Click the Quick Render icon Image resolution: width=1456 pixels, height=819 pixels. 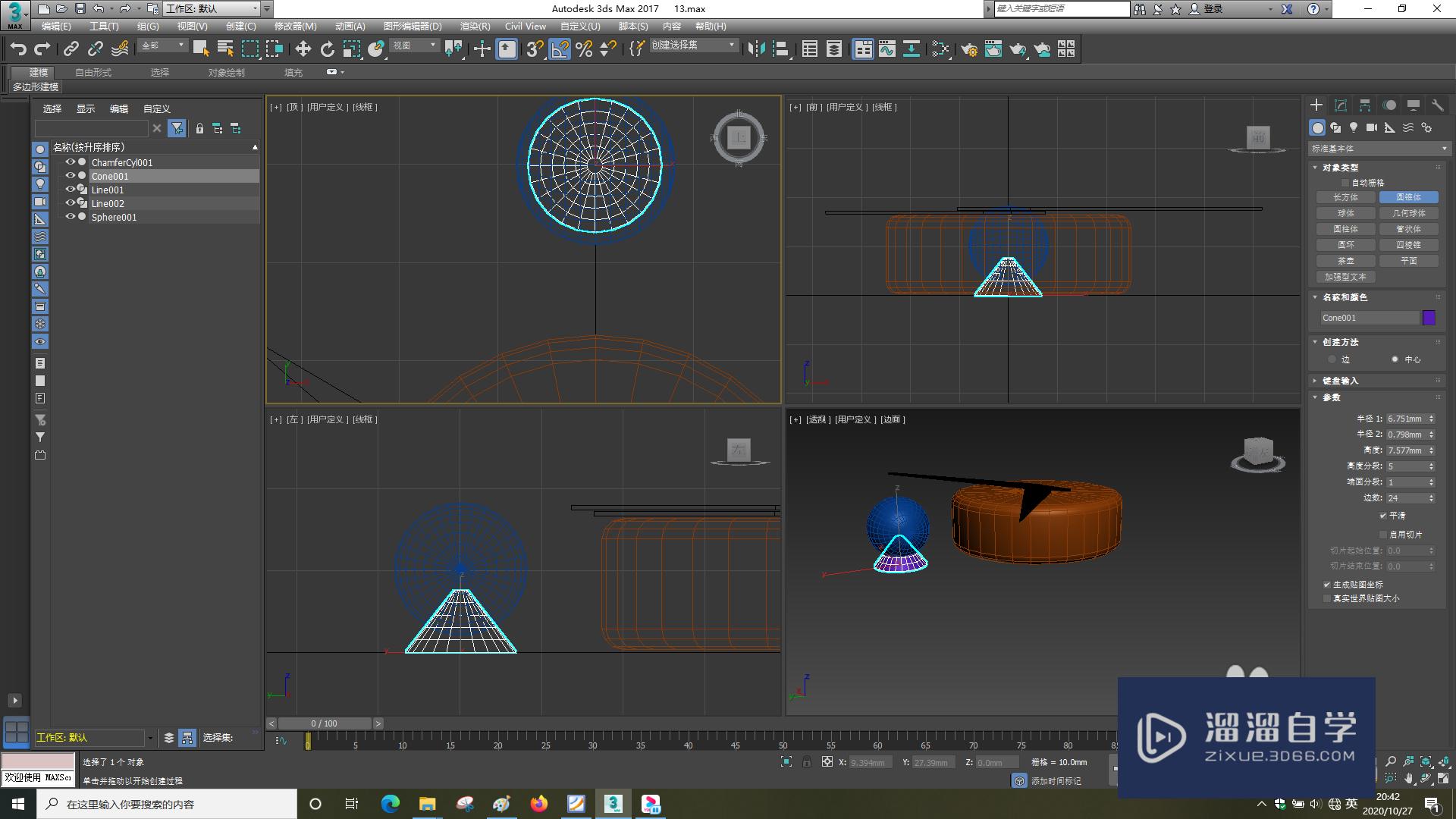tap(1018, 49)
